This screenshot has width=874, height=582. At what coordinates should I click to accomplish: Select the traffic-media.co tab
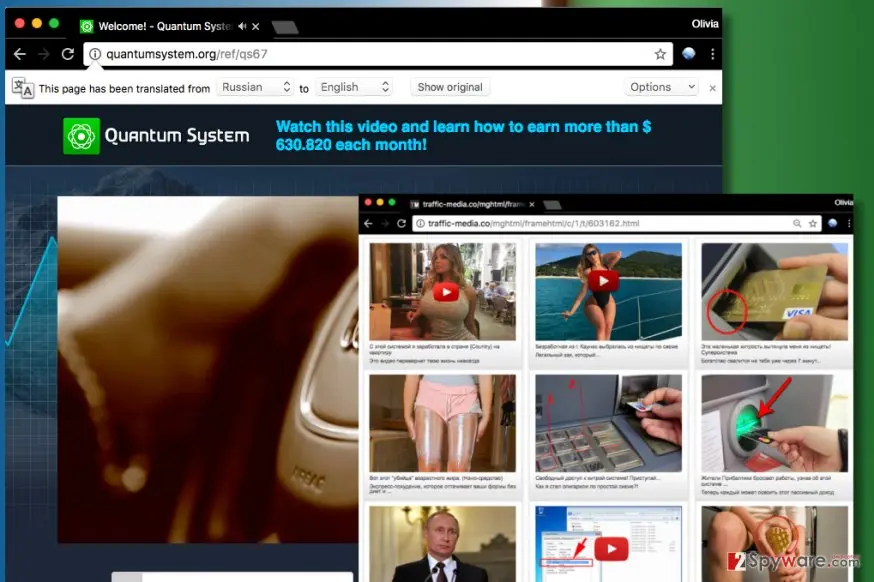pyautogui.click(x=473, y=204)
